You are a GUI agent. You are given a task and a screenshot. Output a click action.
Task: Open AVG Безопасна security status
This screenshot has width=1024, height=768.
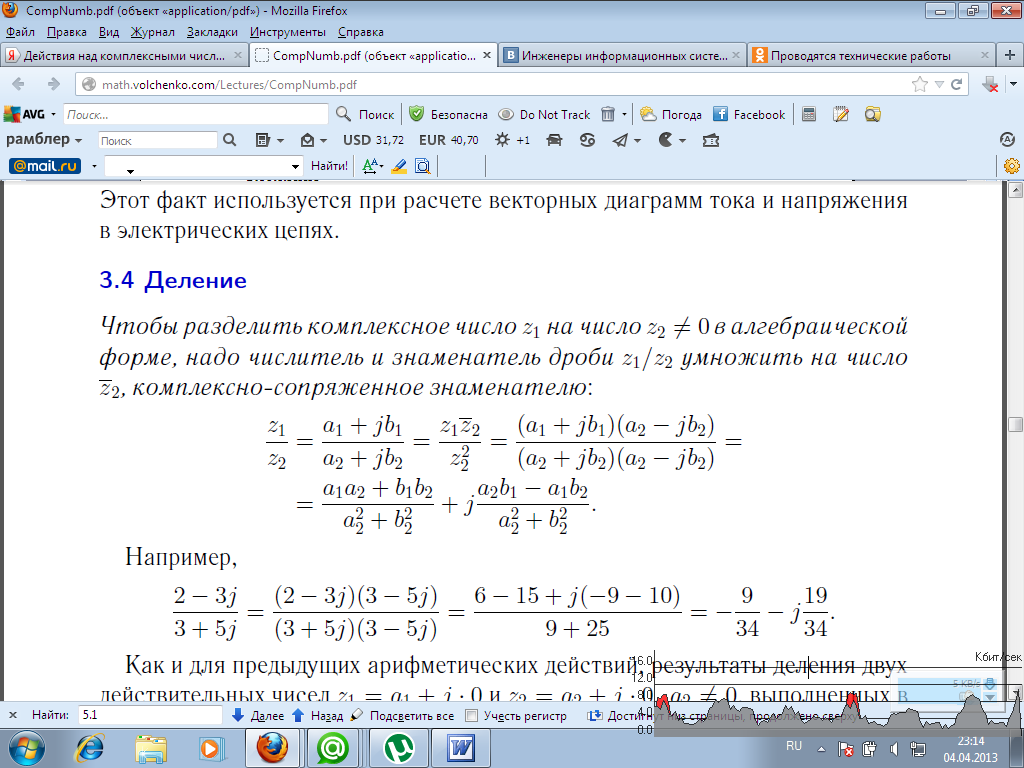coord(449,114)
